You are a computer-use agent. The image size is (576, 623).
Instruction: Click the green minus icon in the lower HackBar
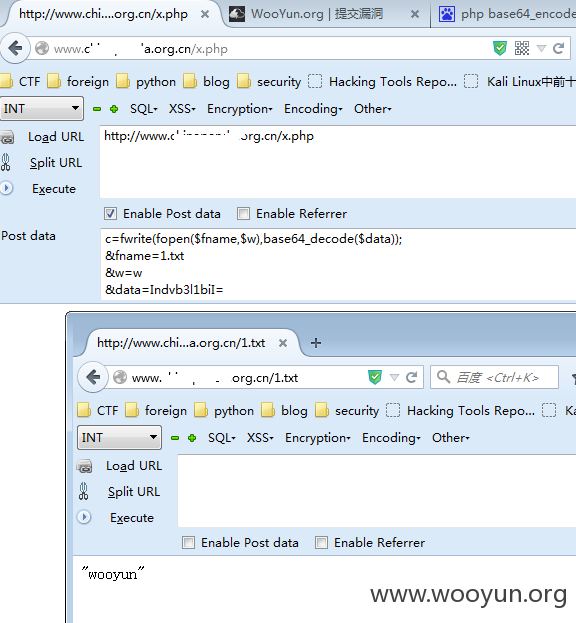click(175, 438)
